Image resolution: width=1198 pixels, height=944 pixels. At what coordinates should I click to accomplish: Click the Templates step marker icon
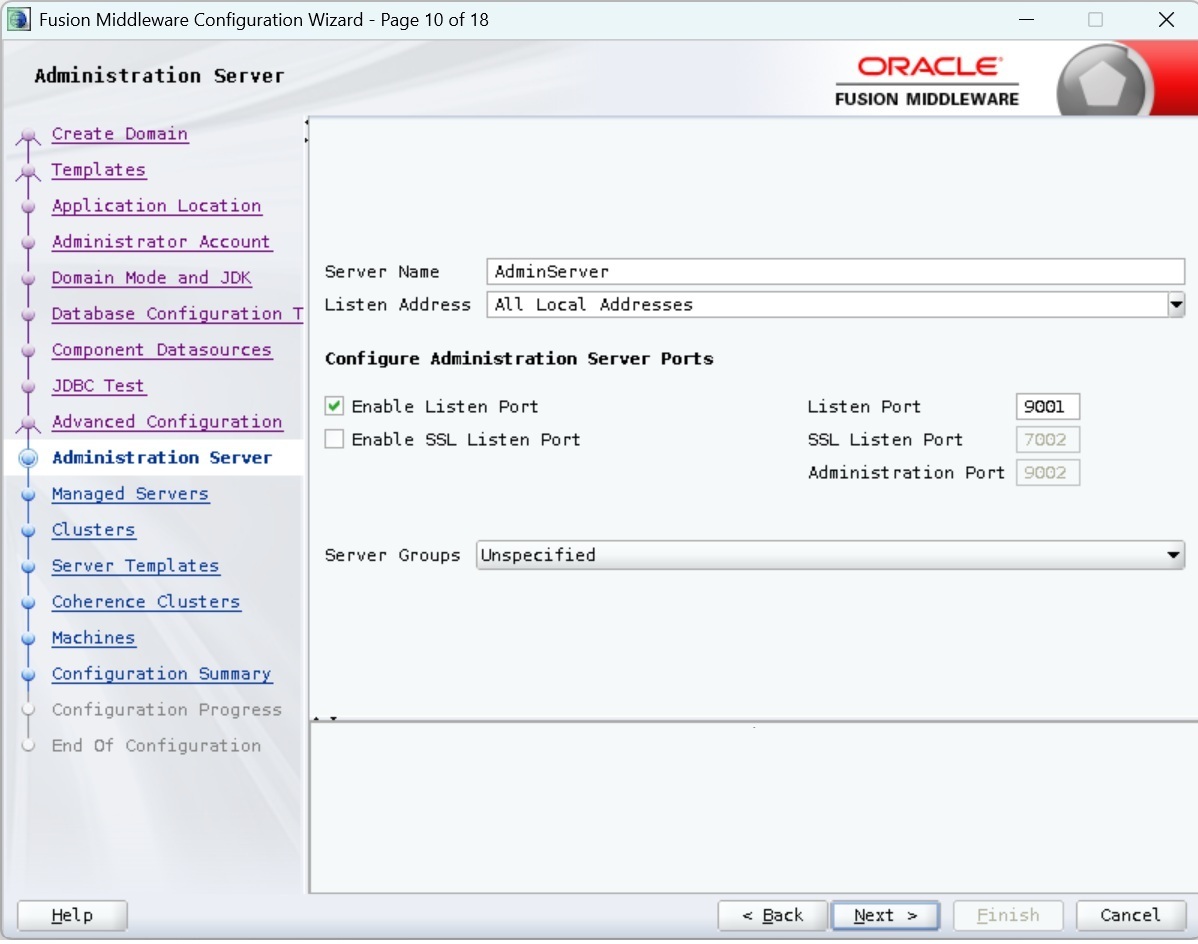click(x=28, y=172)
